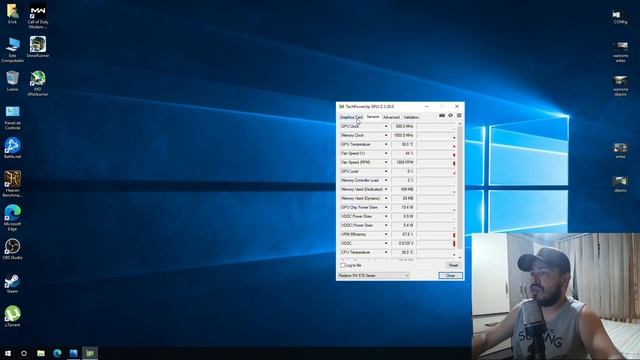640x360 pixels.
Task: Open the Call of Duty Modern Warfare shortcut
Action: click(x=38, y=16)
